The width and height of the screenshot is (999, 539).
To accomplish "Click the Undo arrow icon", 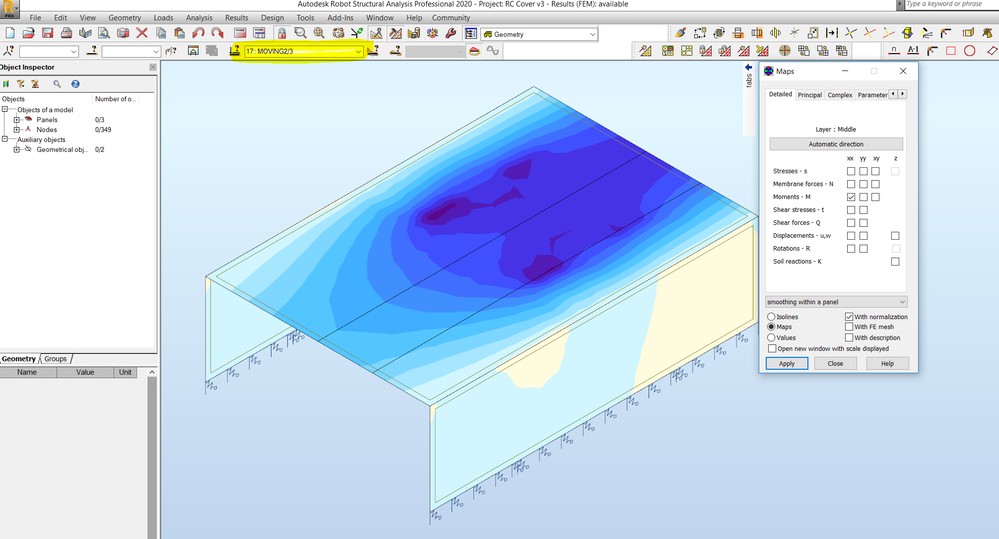I will point(198,33).
